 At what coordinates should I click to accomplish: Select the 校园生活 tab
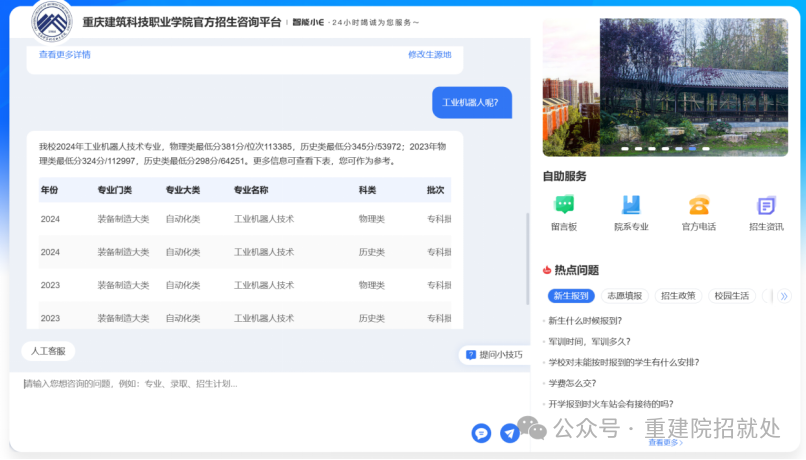coord(732,296)
